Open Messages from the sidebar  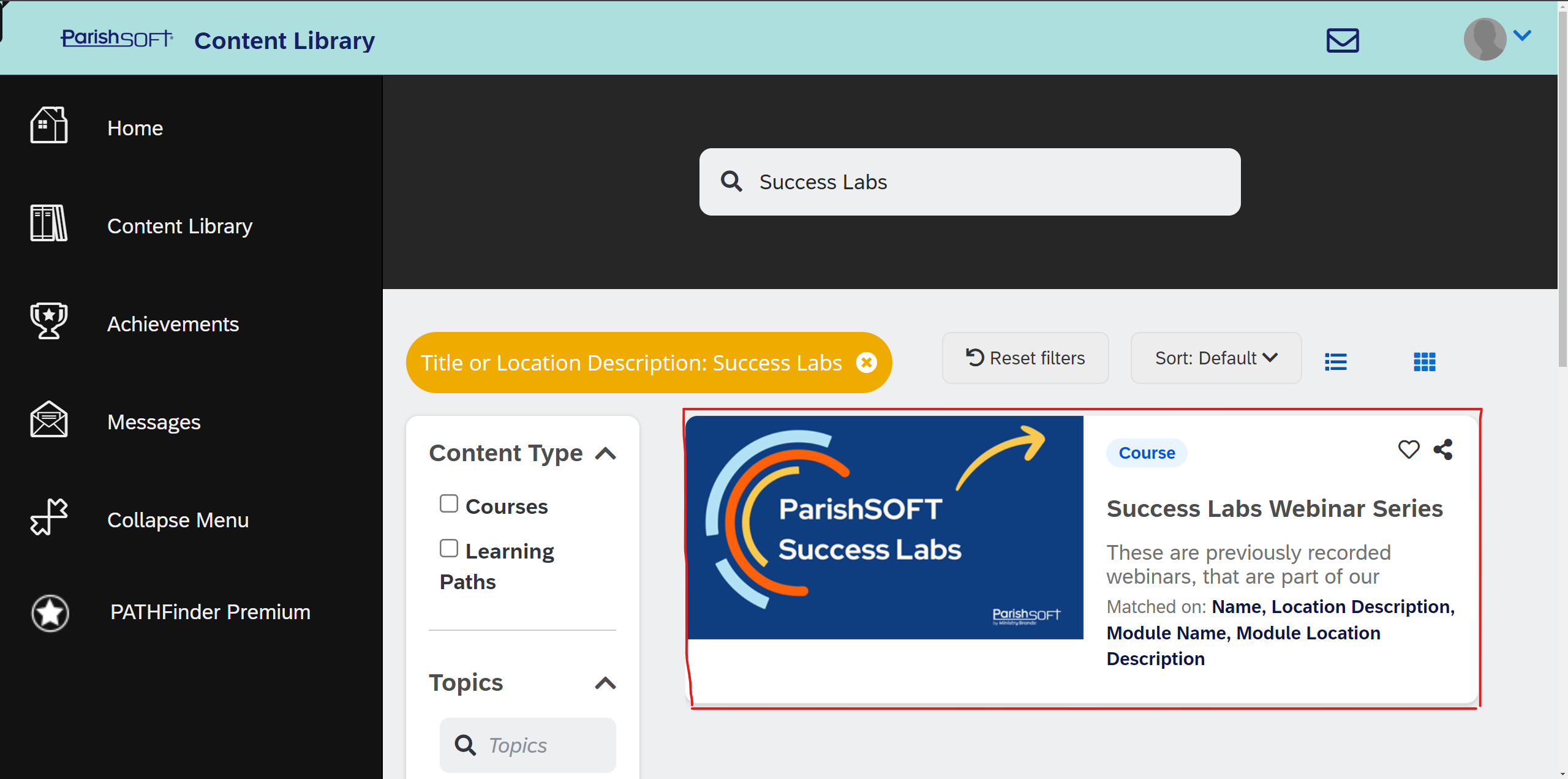[154, 422]
